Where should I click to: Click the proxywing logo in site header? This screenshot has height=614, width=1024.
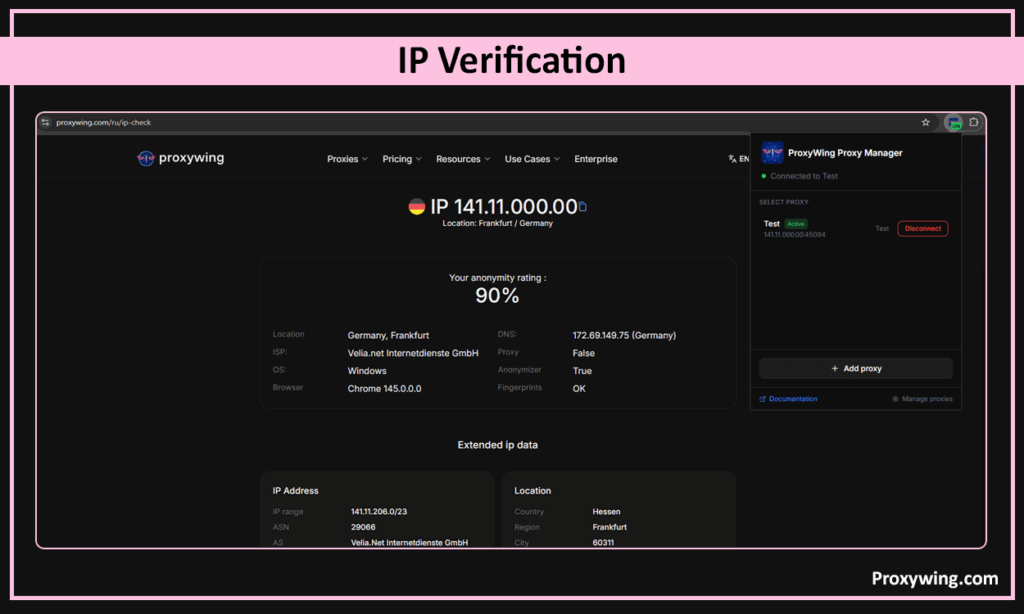pyautogui.click(x=181, y=158)
